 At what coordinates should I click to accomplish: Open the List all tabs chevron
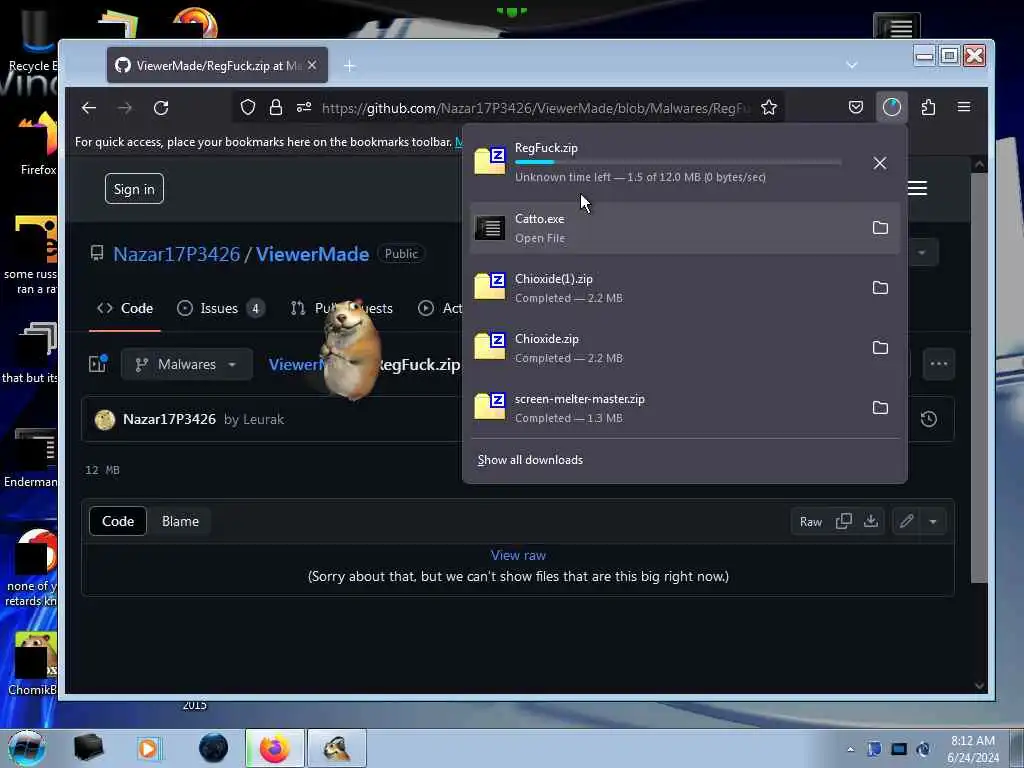pos(851,65)
